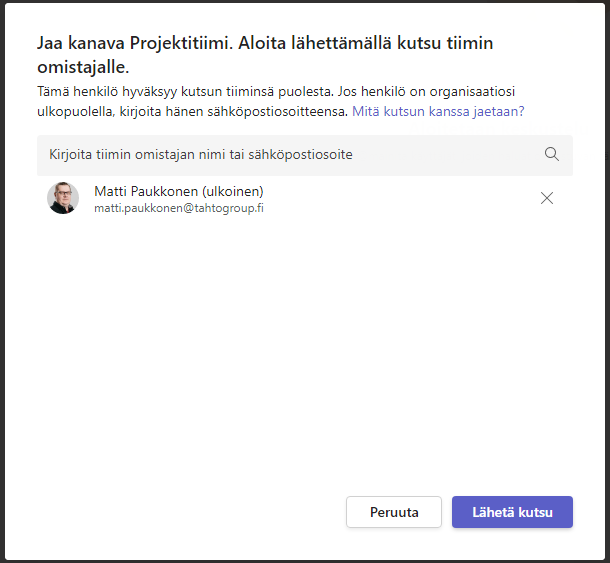Open the 'Mitä kutsun kanssa jaetaan?' link

pos(438,112)
